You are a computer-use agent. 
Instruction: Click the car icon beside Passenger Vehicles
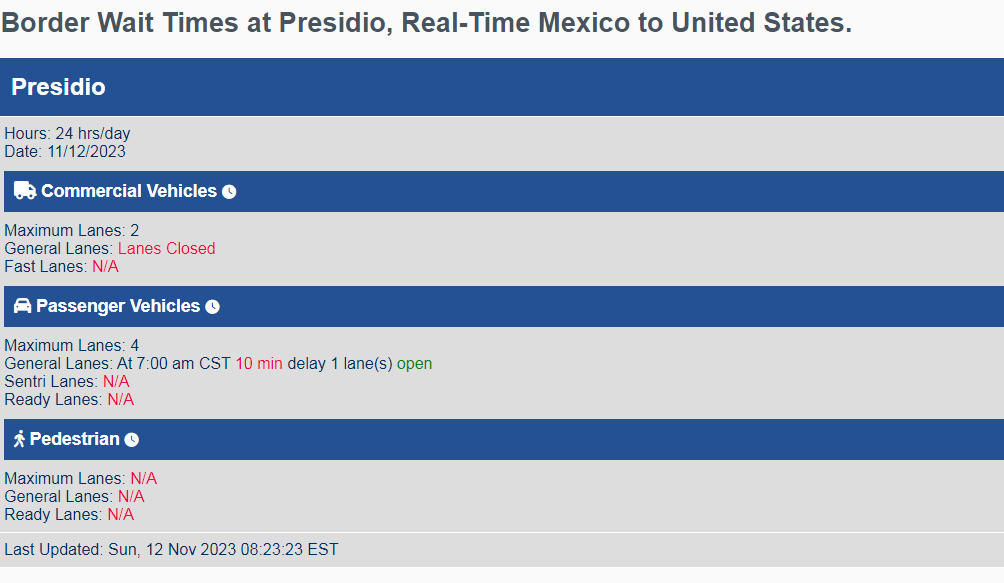click(21, 306)
